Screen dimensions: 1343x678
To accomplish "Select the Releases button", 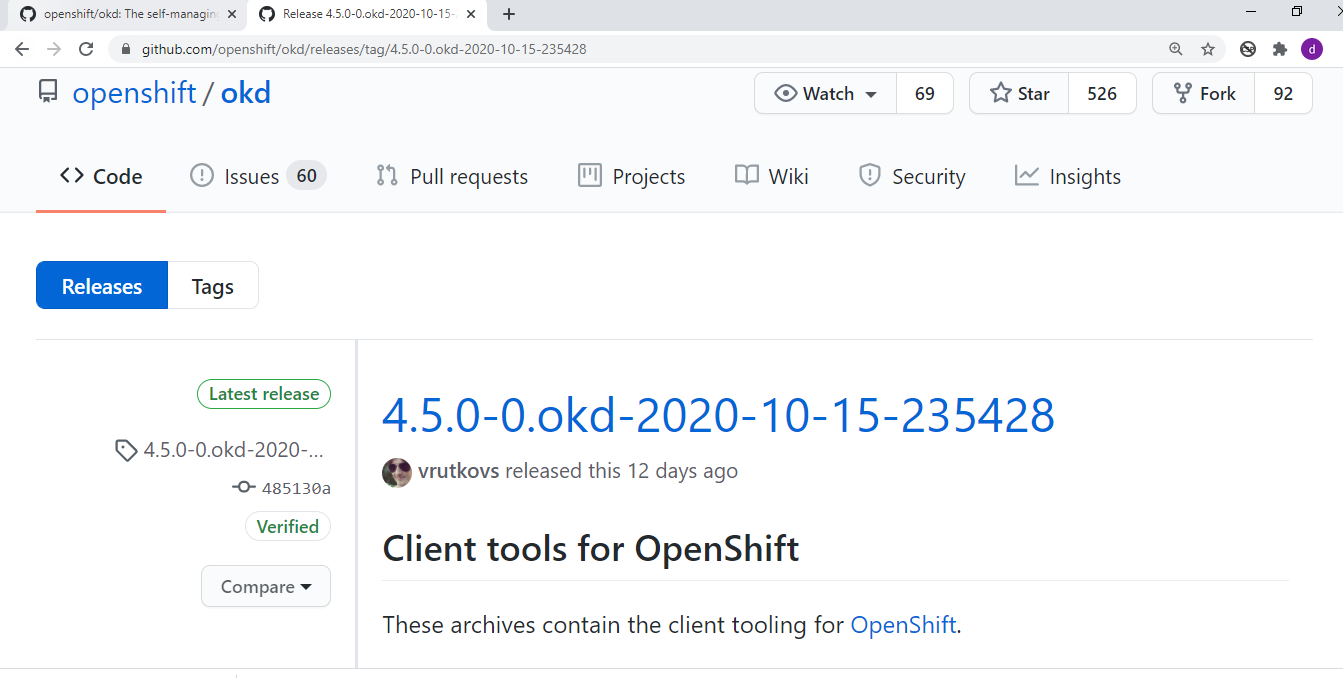I will (x=102, y=286).
